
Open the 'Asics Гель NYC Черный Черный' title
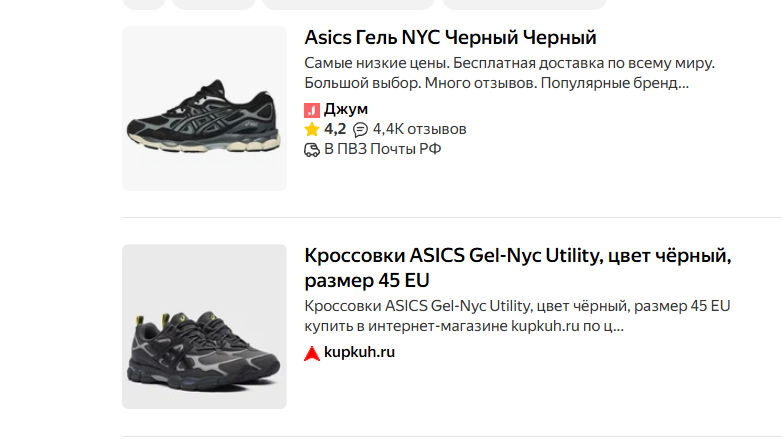point(450,38)
